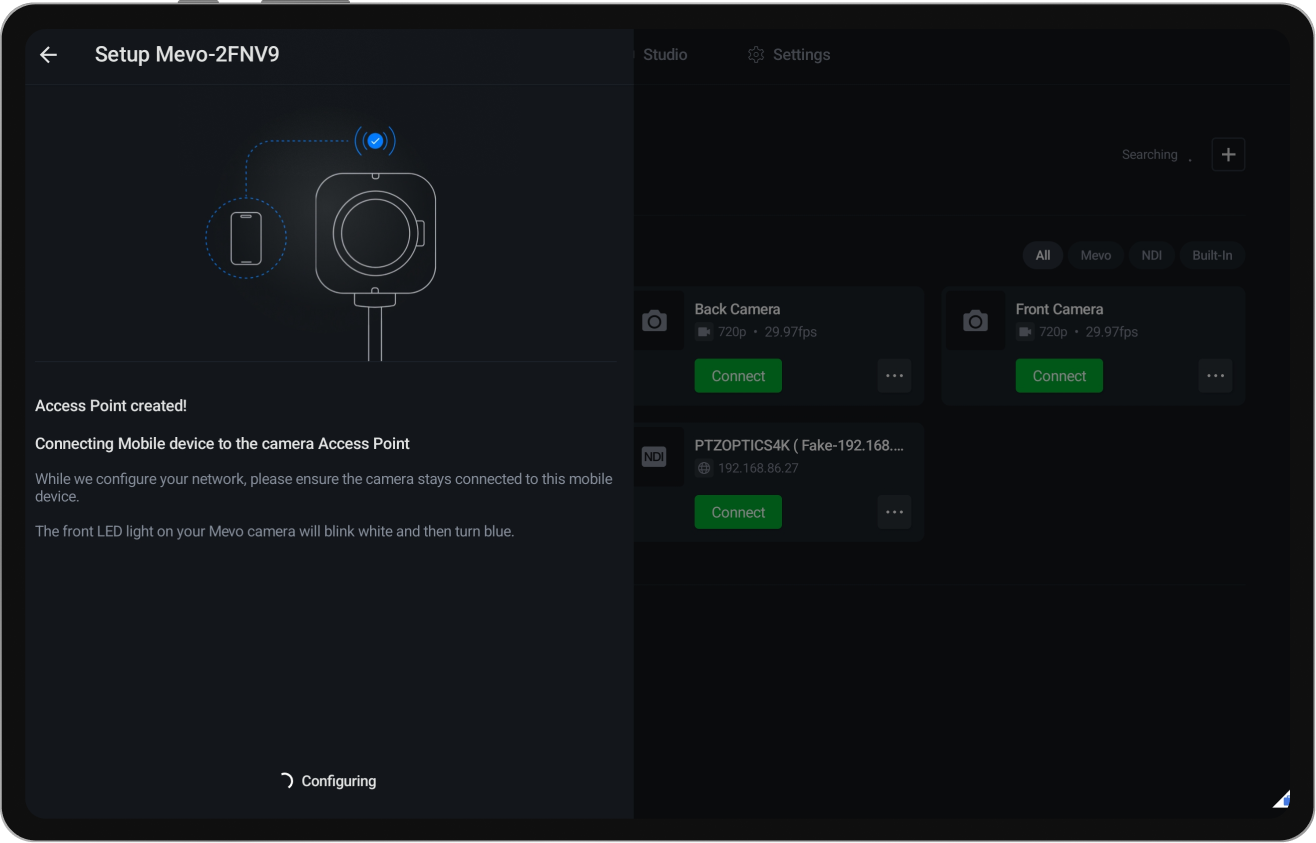Click the front LED light instruction text

pyautogui.click(x=275, y=531)
